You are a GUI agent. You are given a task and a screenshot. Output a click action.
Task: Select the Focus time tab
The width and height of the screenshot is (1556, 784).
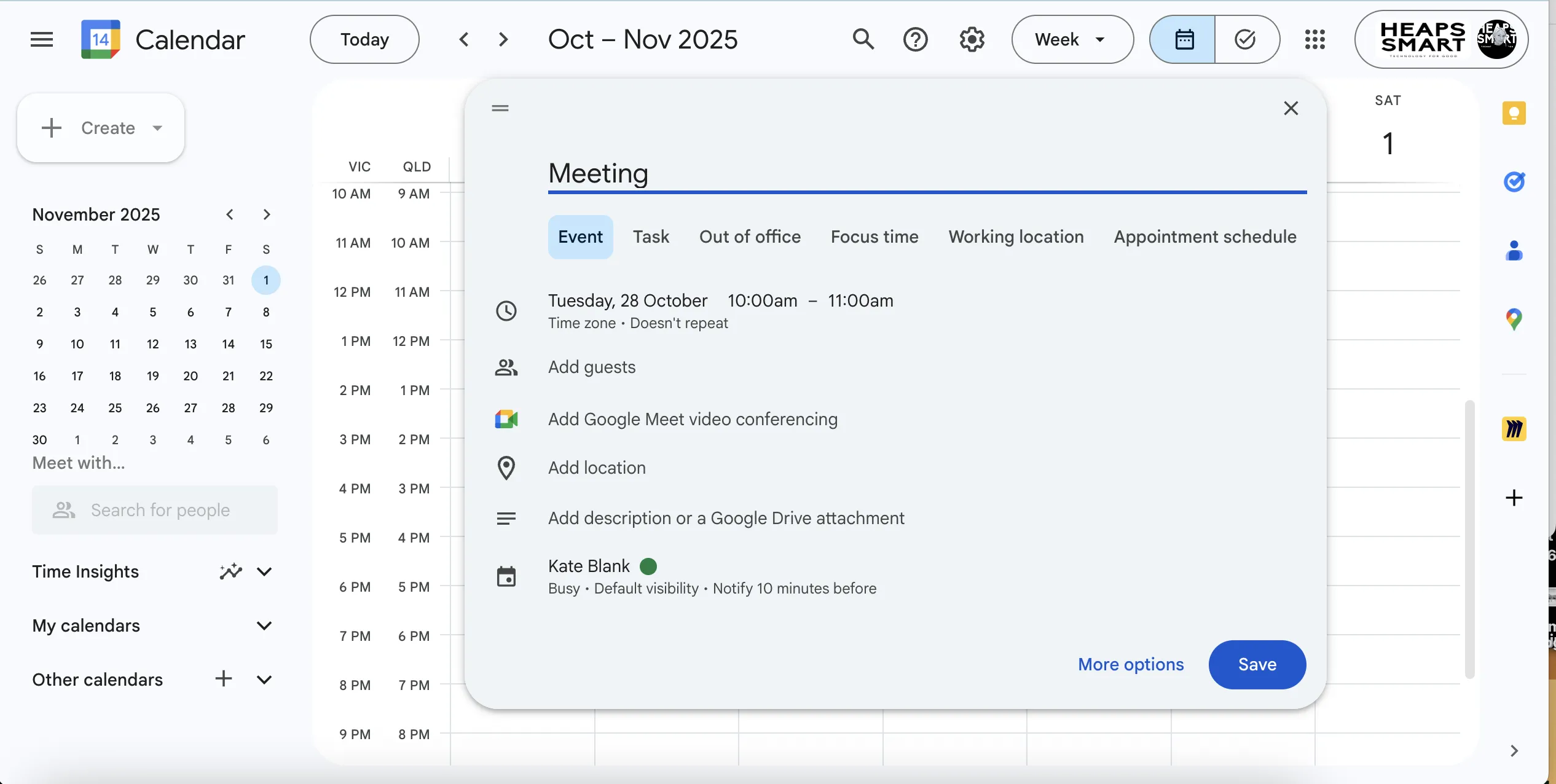(x=874, y=237)
